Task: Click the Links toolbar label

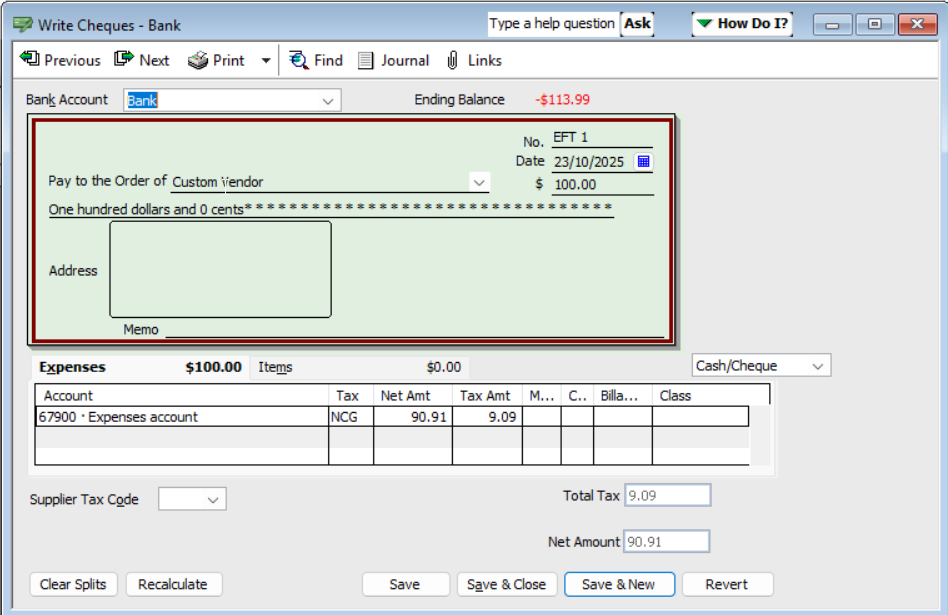Action: [x=485, y=60]
